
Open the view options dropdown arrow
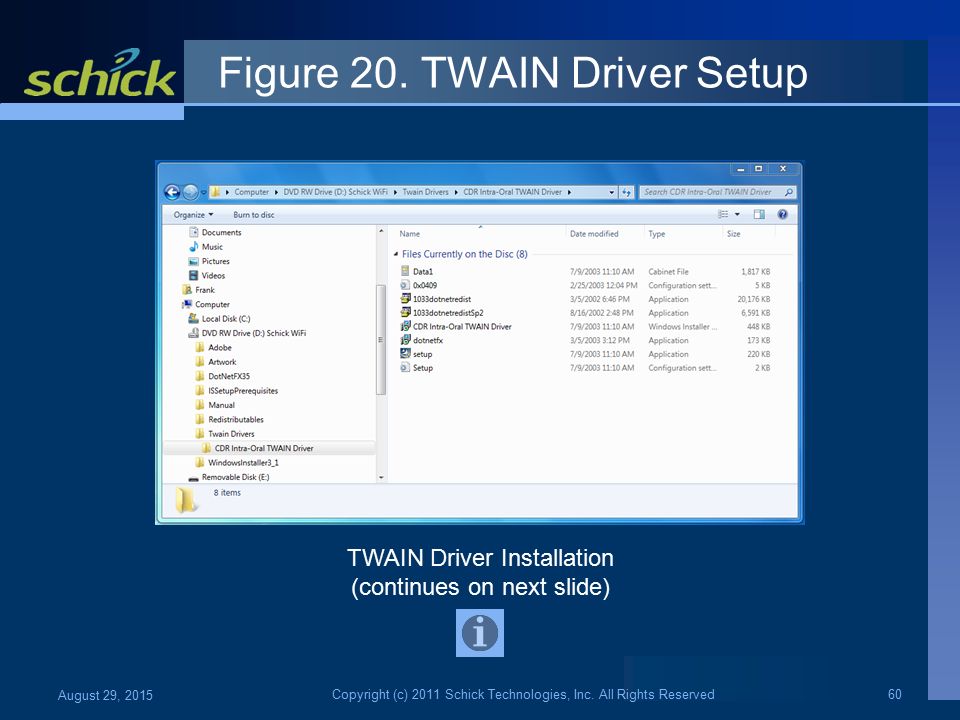(737, 214)
